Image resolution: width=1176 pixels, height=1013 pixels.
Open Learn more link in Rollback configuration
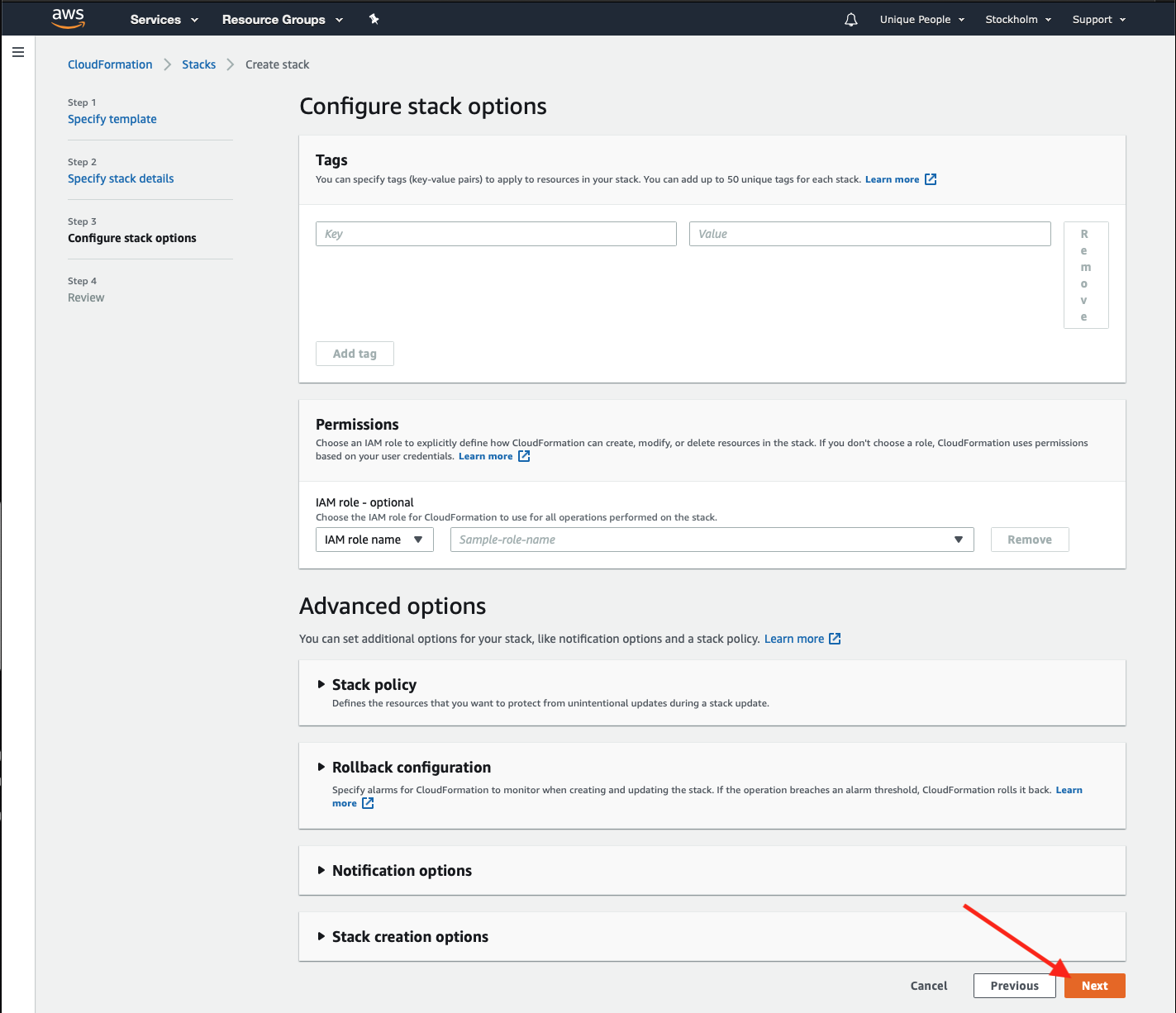click(x=1069, y=790)
